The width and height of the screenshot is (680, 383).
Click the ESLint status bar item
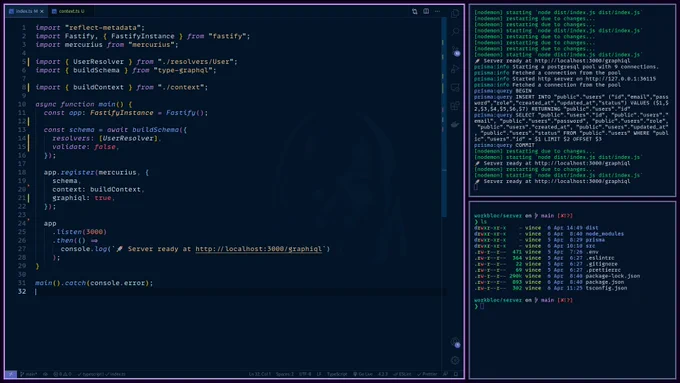click(x=402, y=374)
